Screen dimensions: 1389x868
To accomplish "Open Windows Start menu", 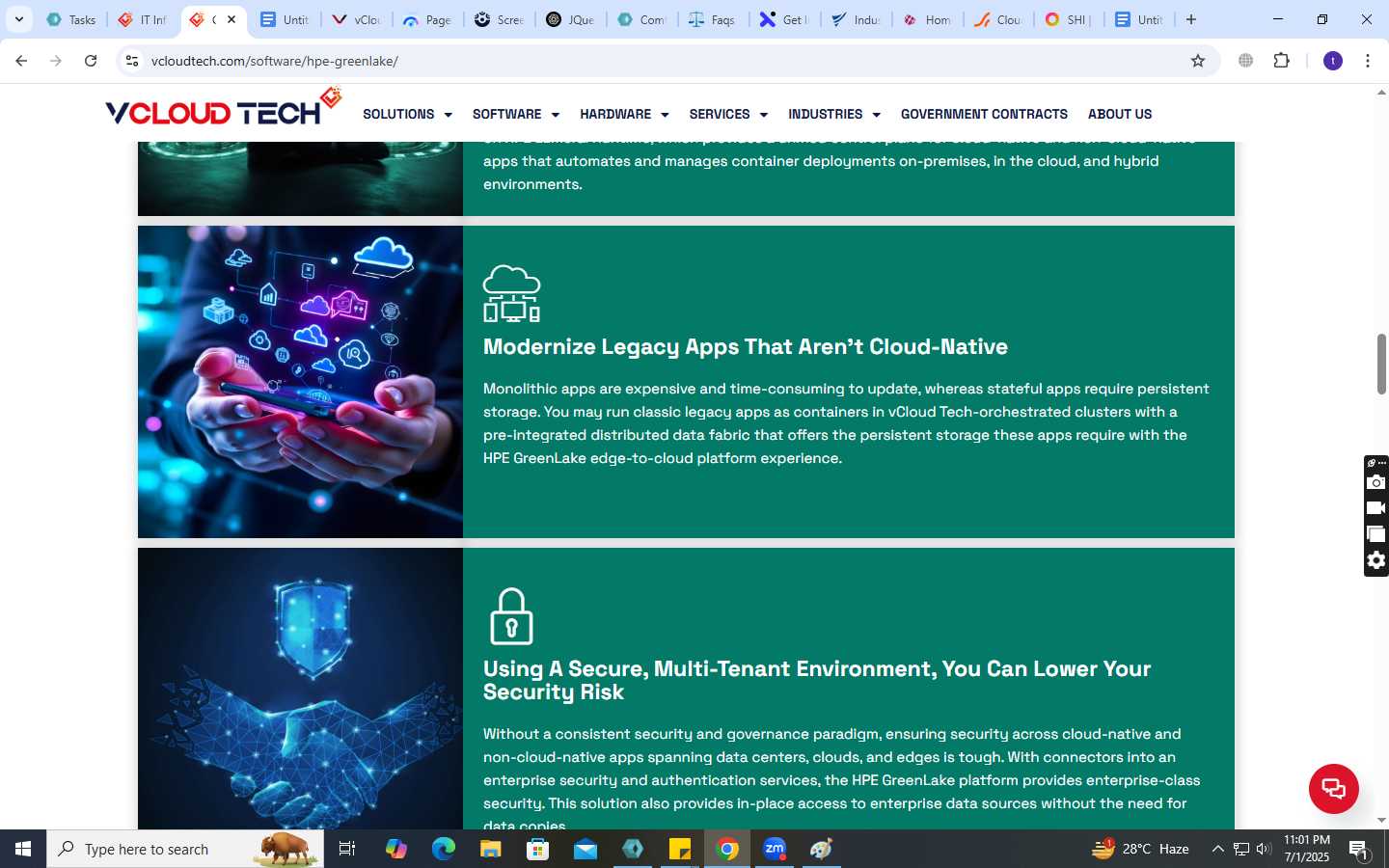I will click(x=23, y=849).
